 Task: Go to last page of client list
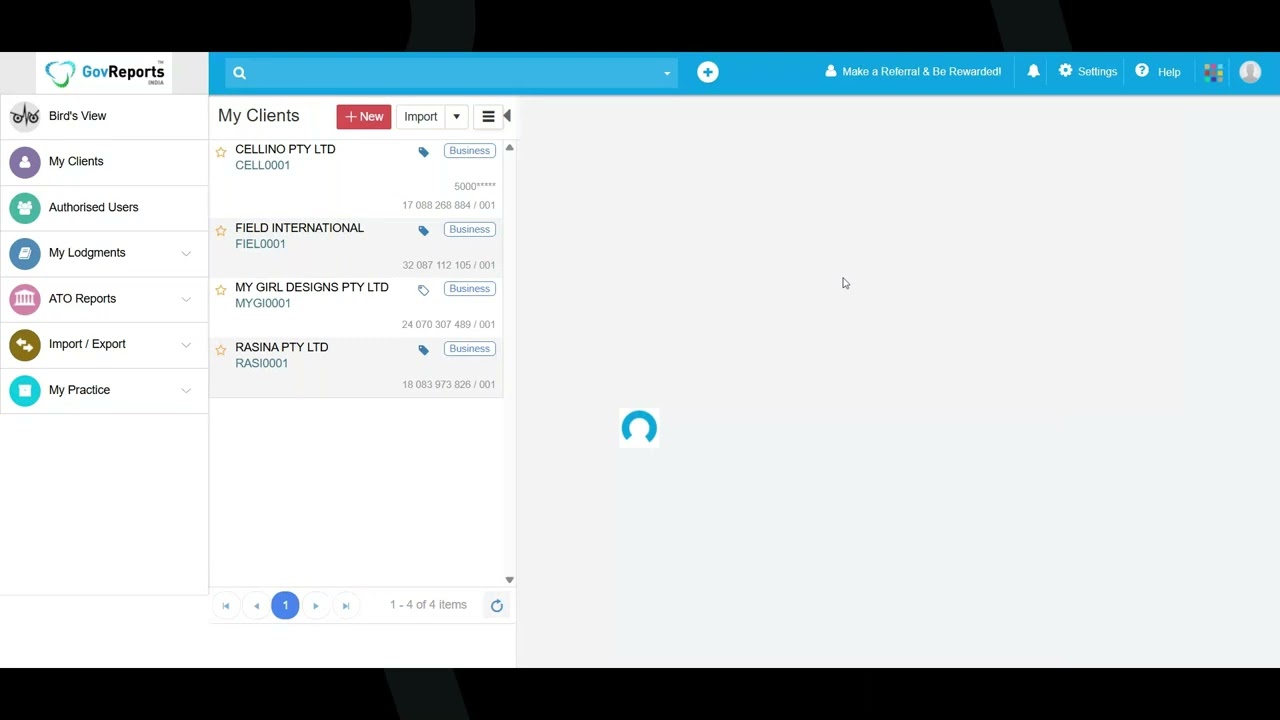(x=345, y=606)
